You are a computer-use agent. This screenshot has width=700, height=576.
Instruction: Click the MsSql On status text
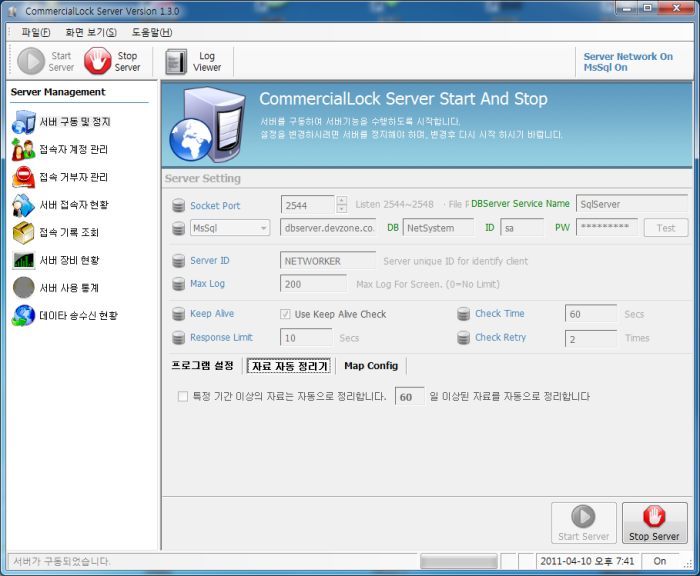[x=605, y=67]
